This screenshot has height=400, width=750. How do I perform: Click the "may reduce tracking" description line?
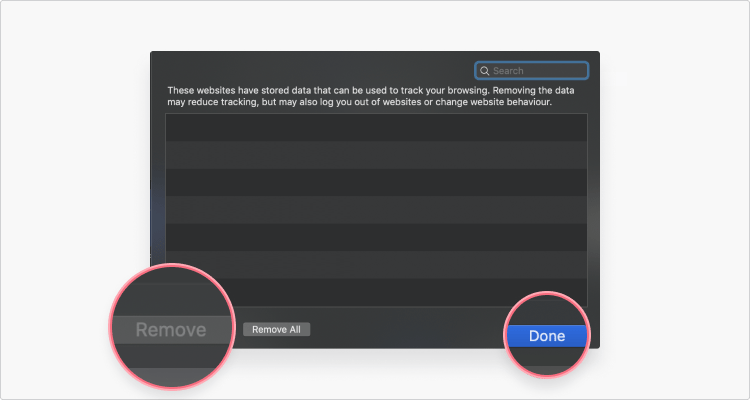pos(360,102)
